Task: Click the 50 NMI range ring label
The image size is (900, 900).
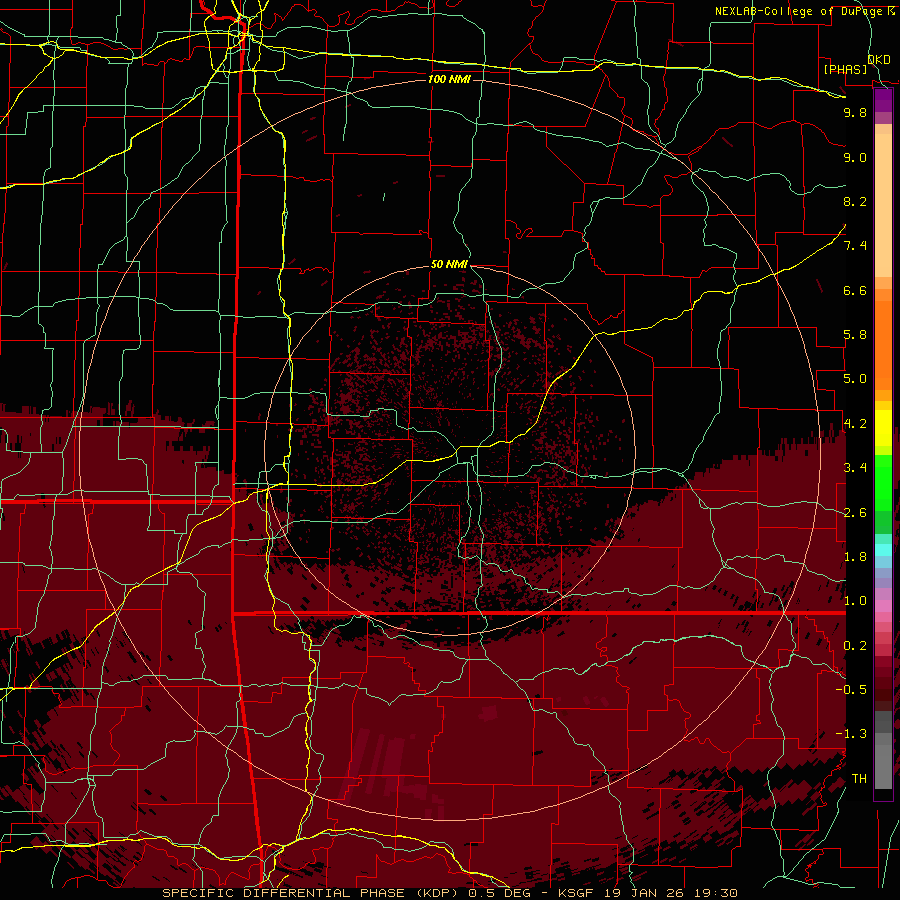Action: [x=449, y=265]
